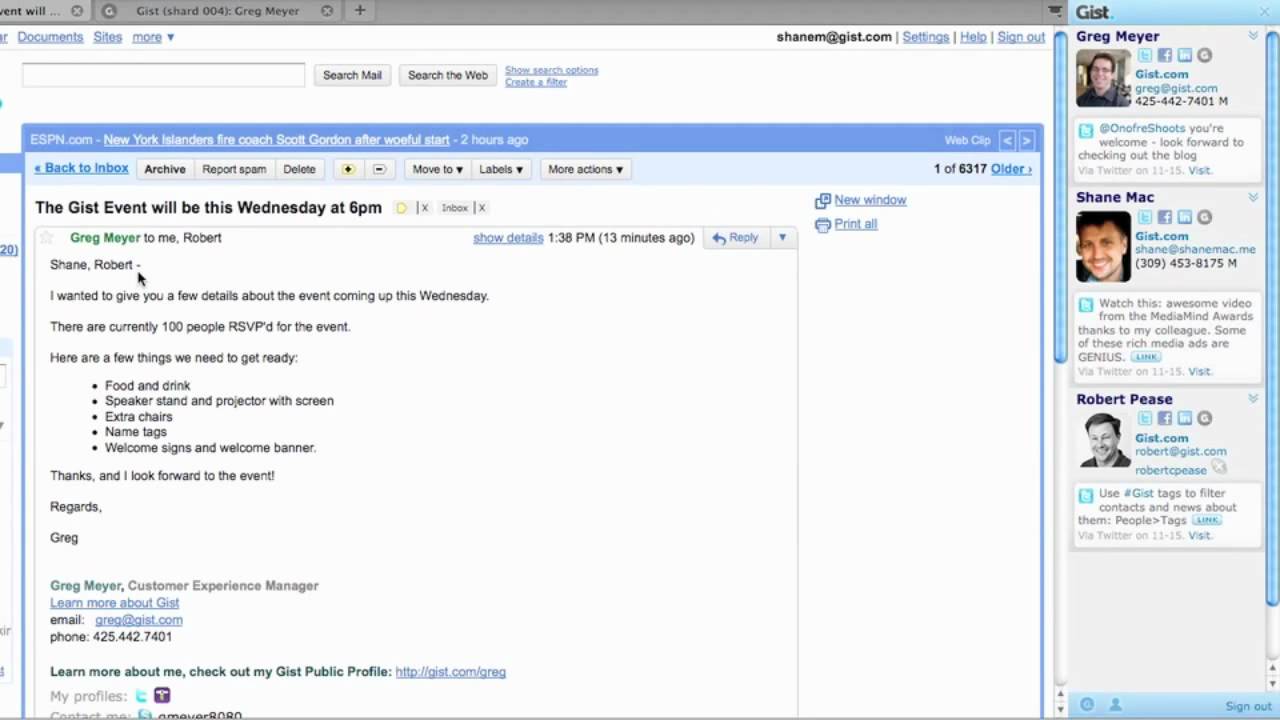1280x720 pixels.
Task: Click the New window icon
Action: coord(823,201)
